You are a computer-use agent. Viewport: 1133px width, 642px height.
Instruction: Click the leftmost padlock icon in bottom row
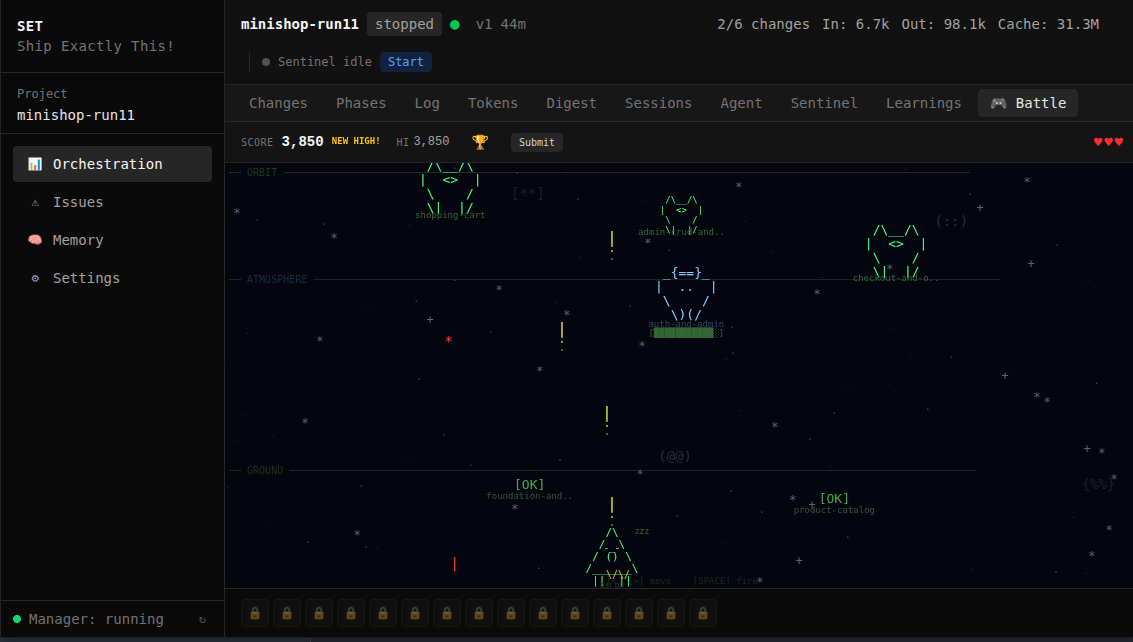coord(255,612)
